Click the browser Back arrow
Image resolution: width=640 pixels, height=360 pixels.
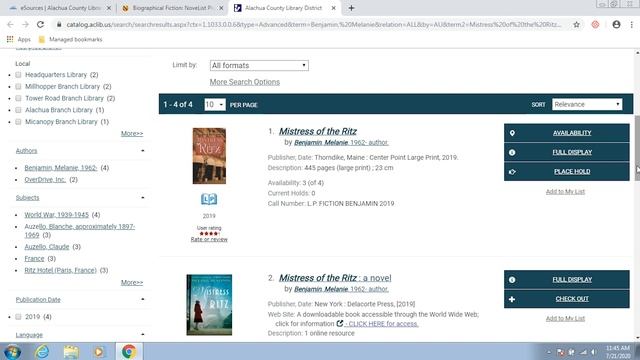point(10,24)
